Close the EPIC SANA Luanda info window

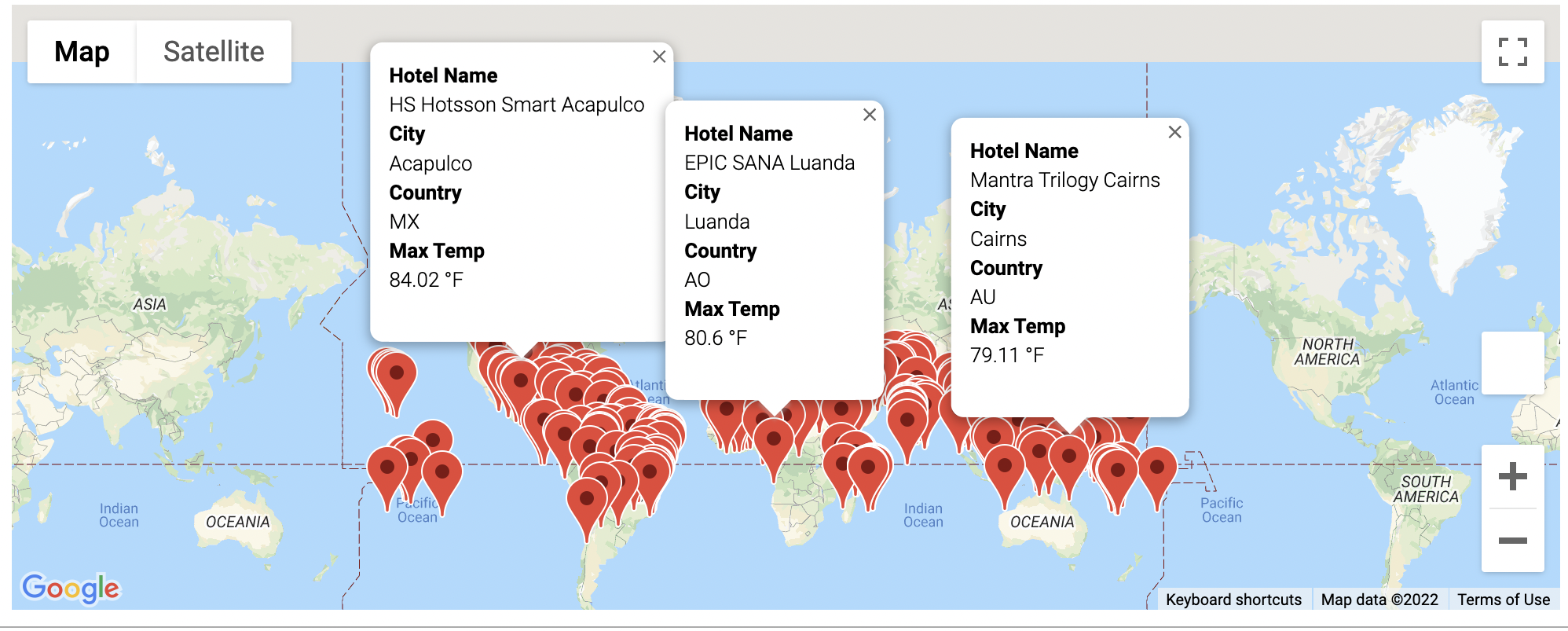coord(870,115)
